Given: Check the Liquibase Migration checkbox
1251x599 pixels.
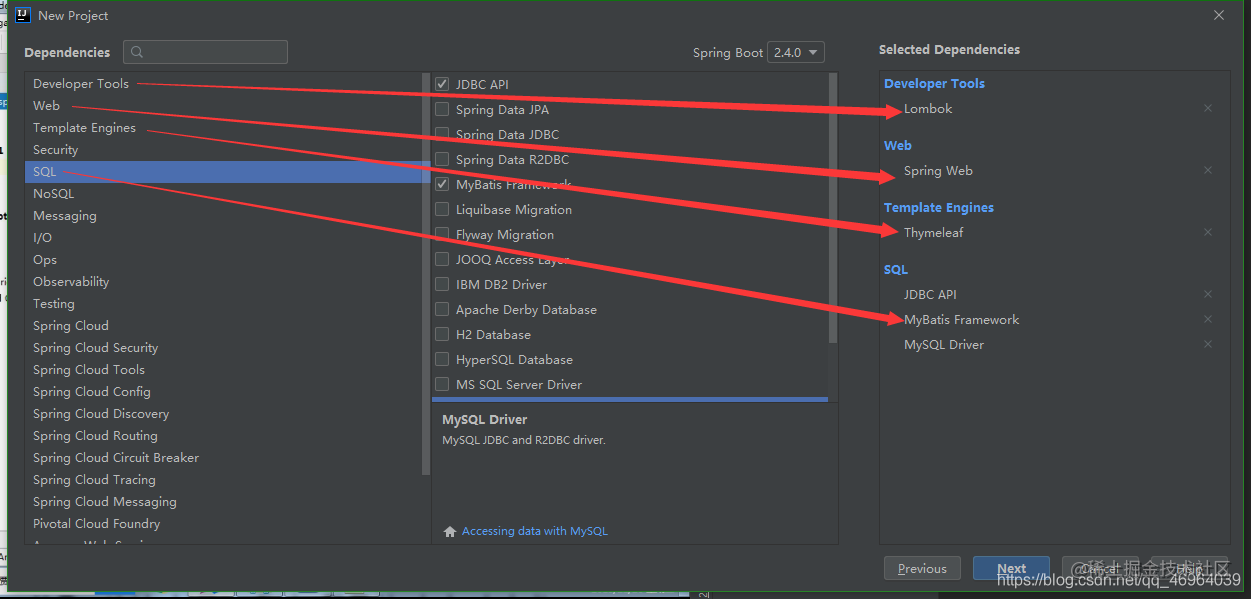Looking at the screenshot, I should click(x=441, y=209).
